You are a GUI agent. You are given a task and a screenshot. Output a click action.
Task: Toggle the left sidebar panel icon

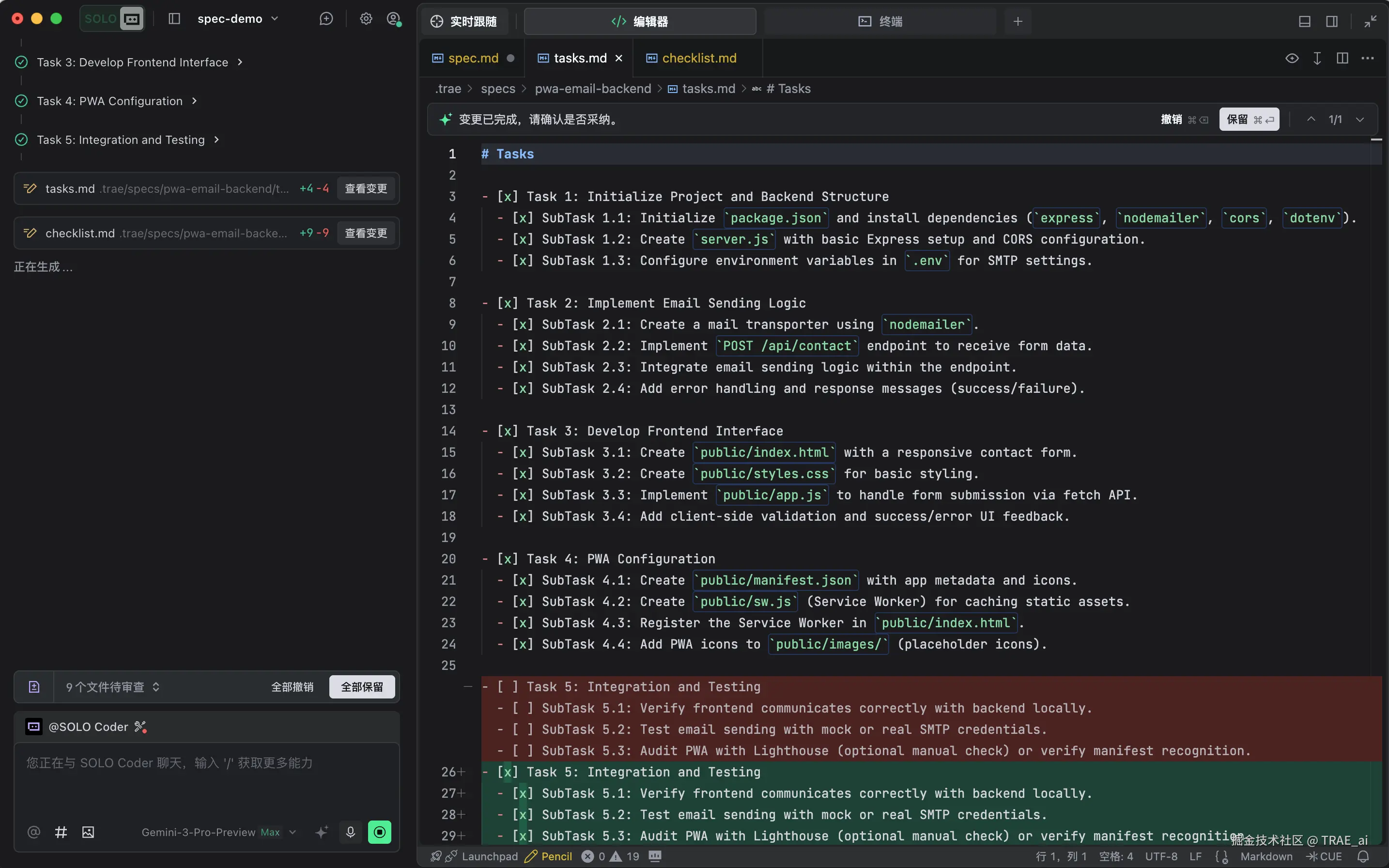point(174,19)
